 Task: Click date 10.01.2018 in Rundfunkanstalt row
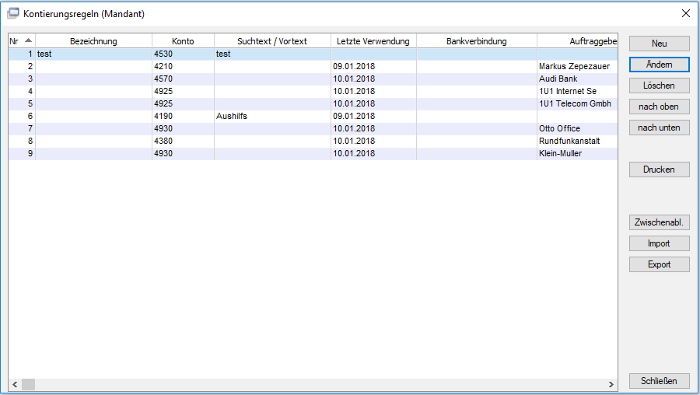pos(373,141)
